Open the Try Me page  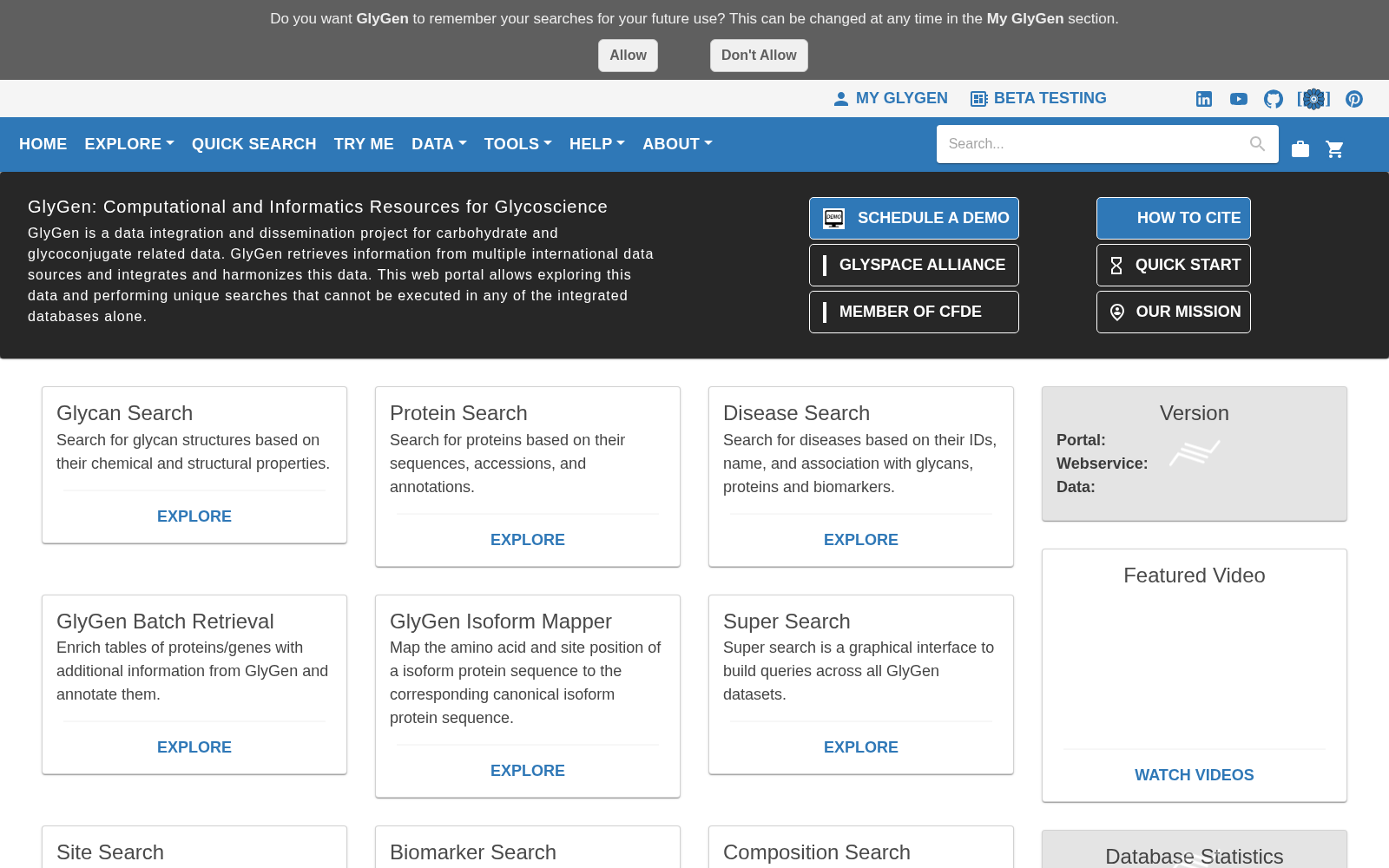click(x=364, y=144)
